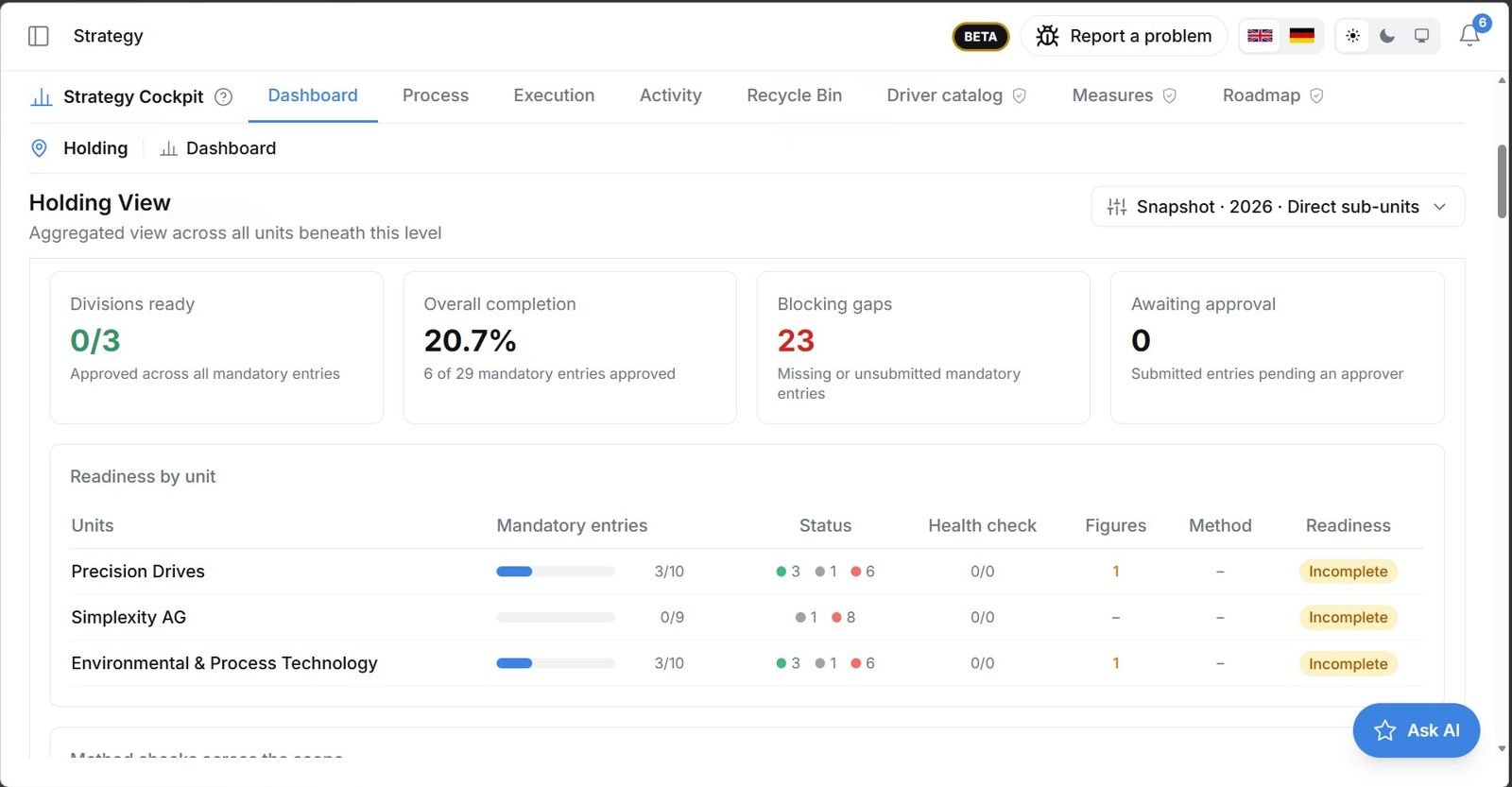Click the Figures value for Precision Drives
This screenshot has width=1512, height=787.
click(x=1116, y=572)
